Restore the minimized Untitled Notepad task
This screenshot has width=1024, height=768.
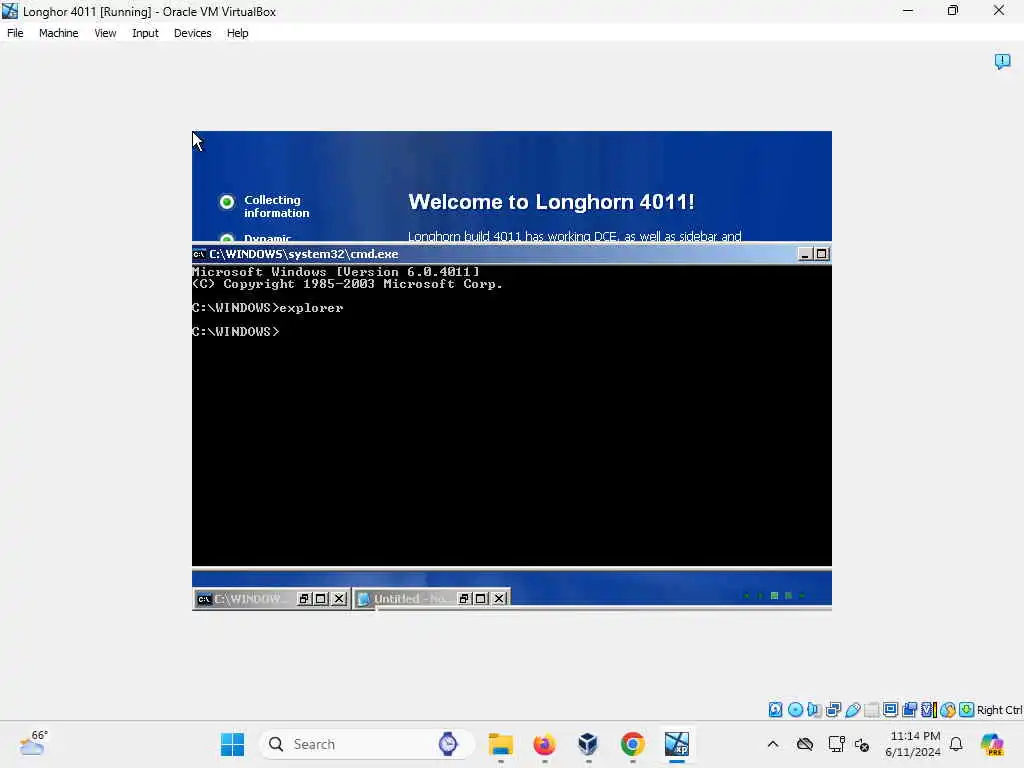pos(464,598)
